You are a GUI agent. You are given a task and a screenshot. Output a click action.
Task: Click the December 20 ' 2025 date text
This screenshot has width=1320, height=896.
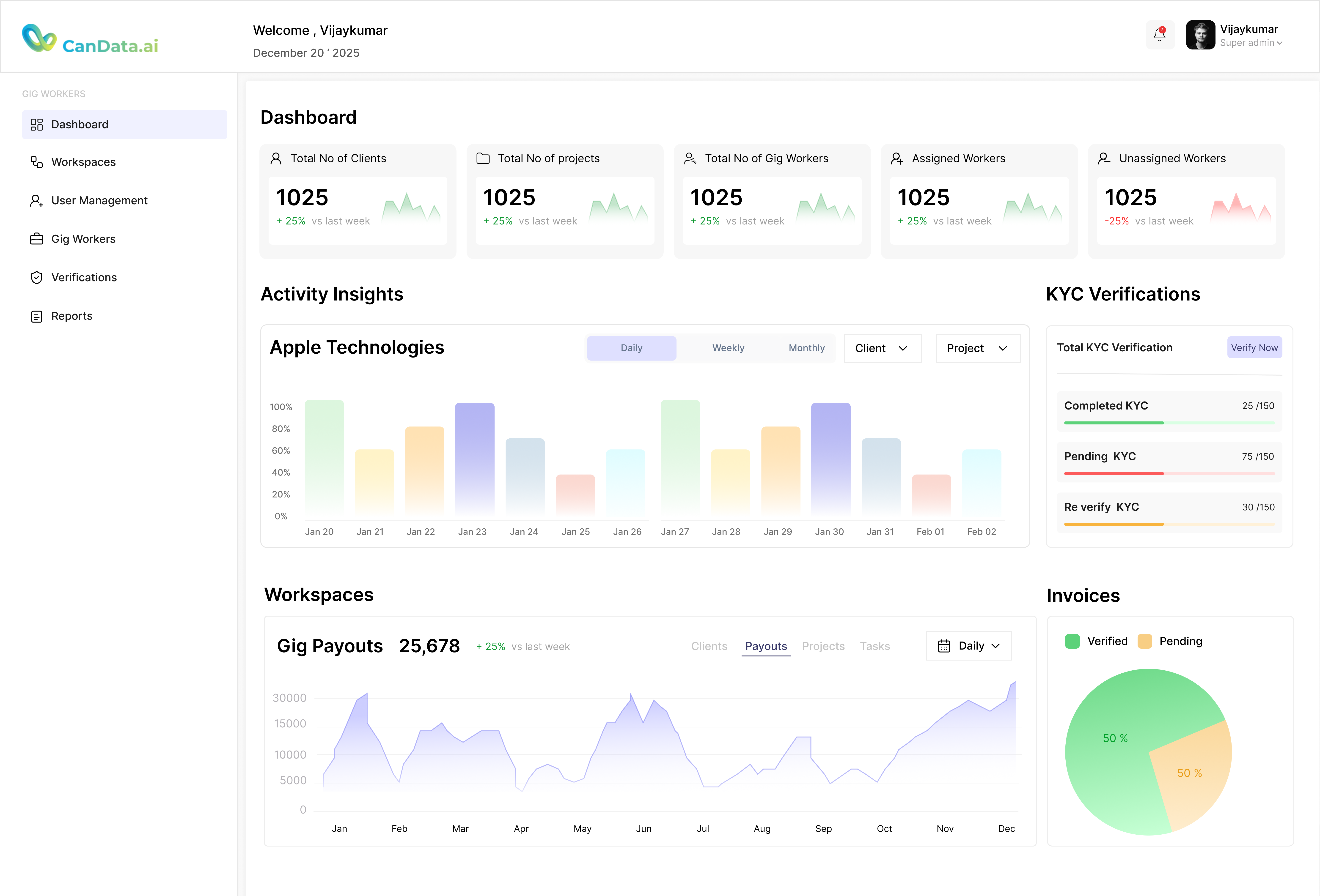[306, 53]
